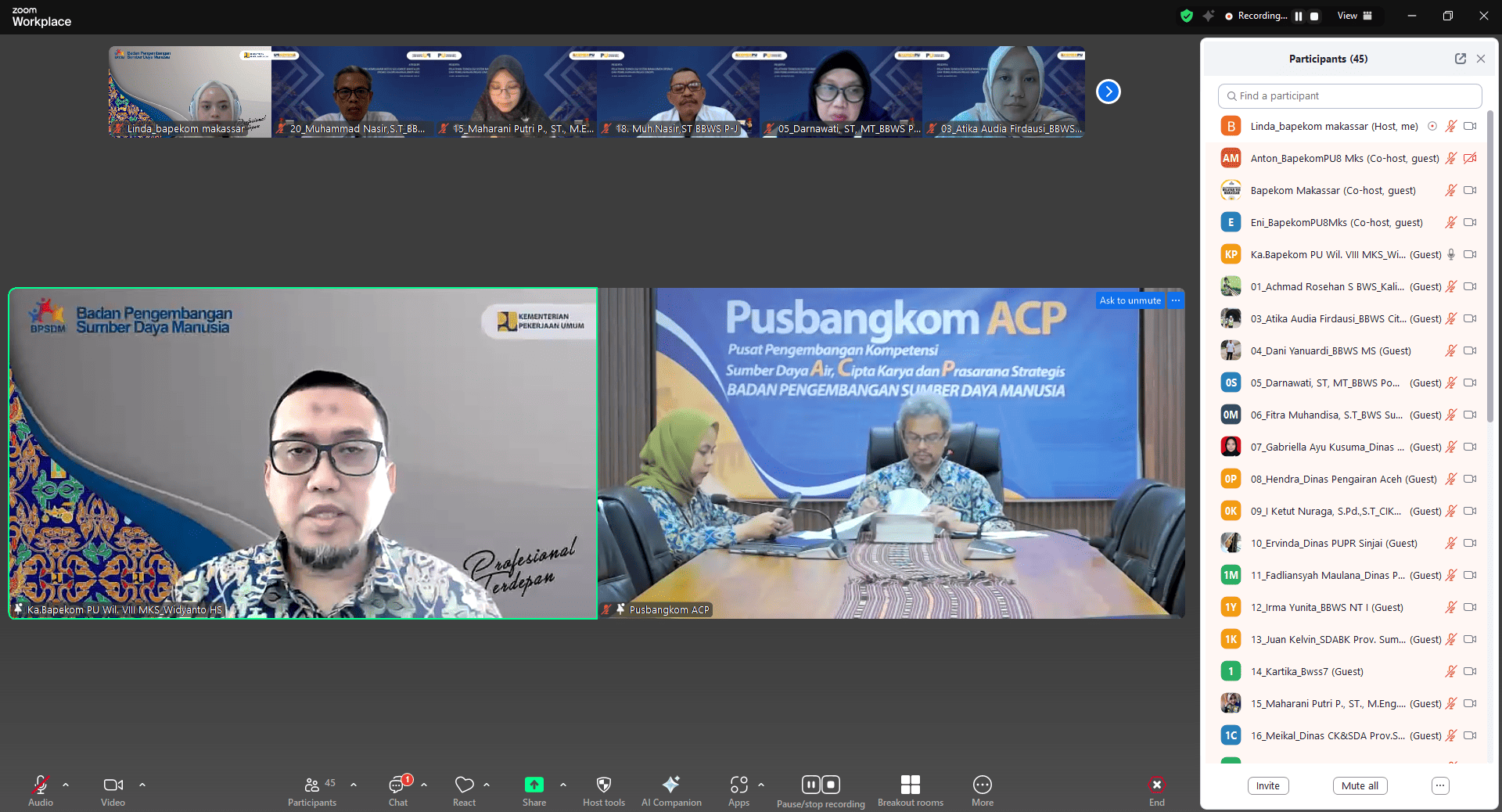Screen dimensions: 1502x812
Task: Click the Pusbangkom ACP video tile
Action: [x=892, y=454]
